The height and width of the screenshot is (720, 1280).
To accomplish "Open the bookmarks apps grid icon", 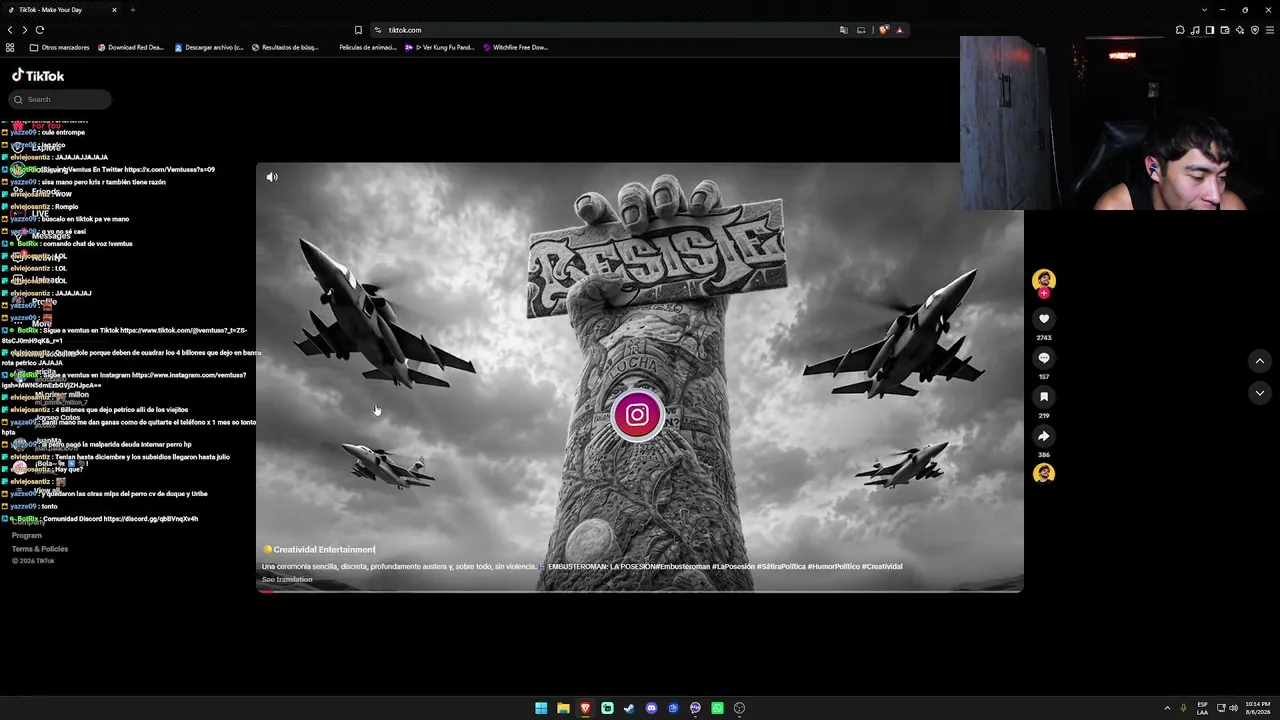I will click(10, 47).
